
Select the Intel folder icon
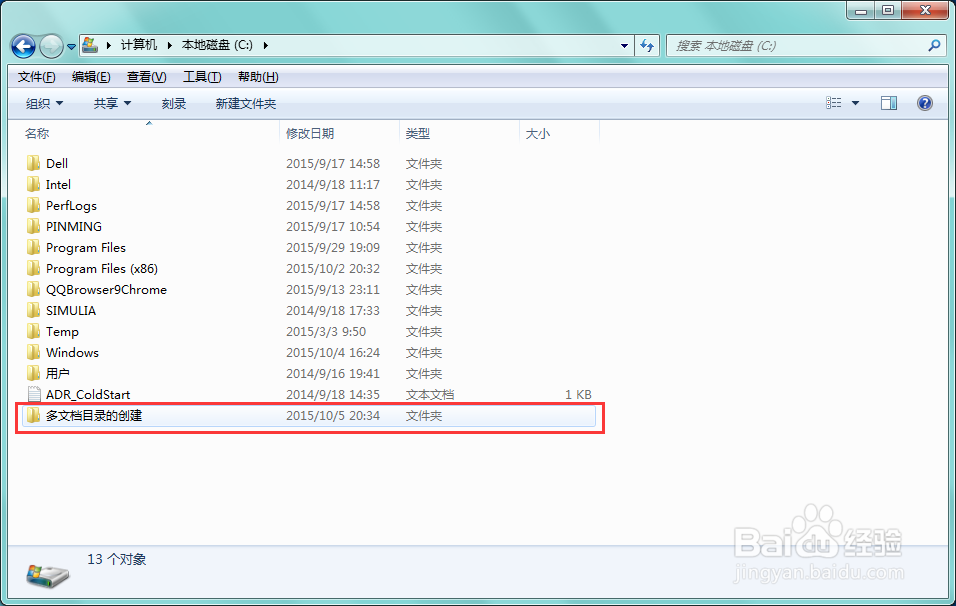click(x=34, y=184)
